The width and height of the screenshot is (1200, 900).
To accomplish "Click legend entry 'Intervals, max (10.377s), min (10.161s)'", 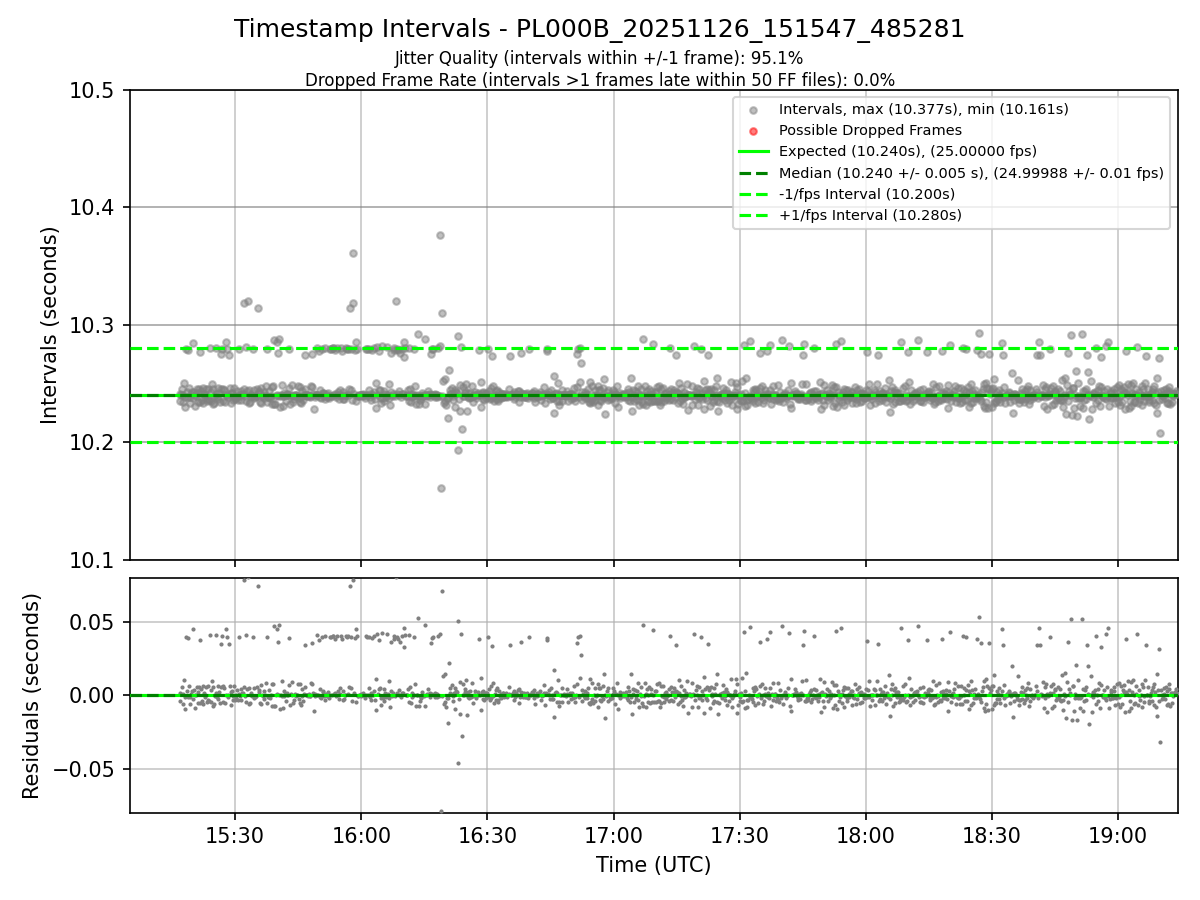I will (x=923, y=109).
